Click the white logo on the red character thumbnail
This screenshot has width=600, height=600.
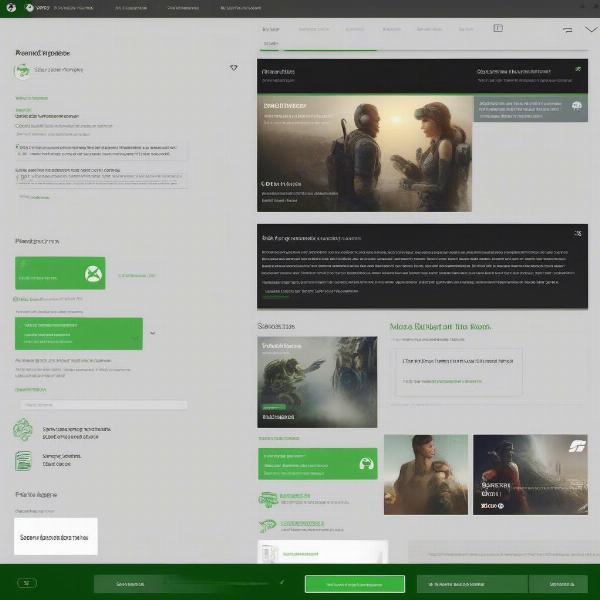click(x=577, y=446)
